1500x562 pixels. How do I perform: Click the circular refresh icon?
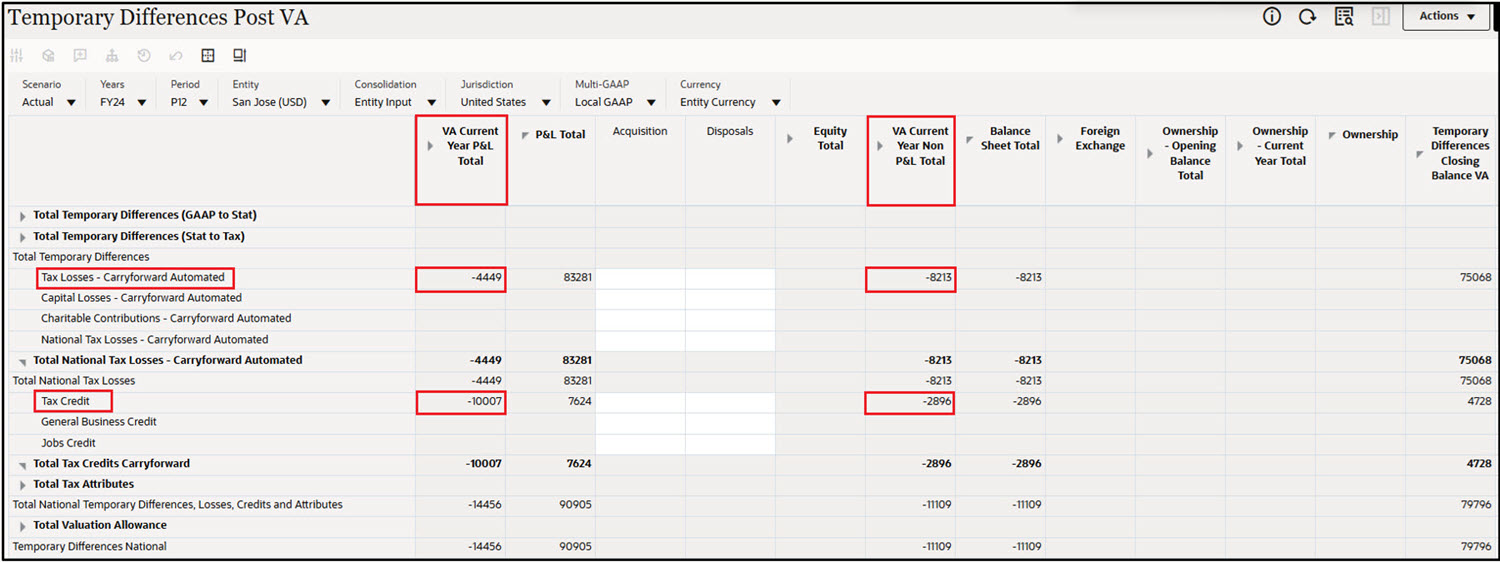coord(1307,16)
